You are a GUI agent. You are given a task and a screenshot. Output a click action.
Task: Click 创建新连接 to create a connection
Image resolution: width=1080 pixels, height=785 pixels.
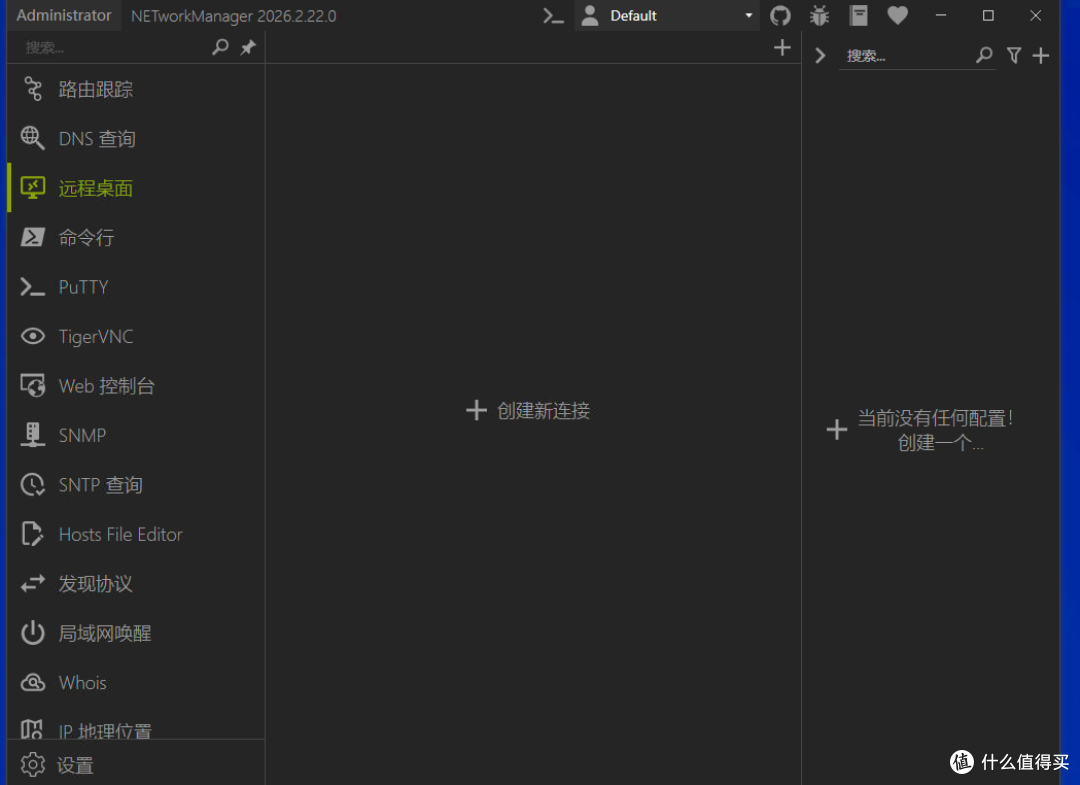pos(528,410)
